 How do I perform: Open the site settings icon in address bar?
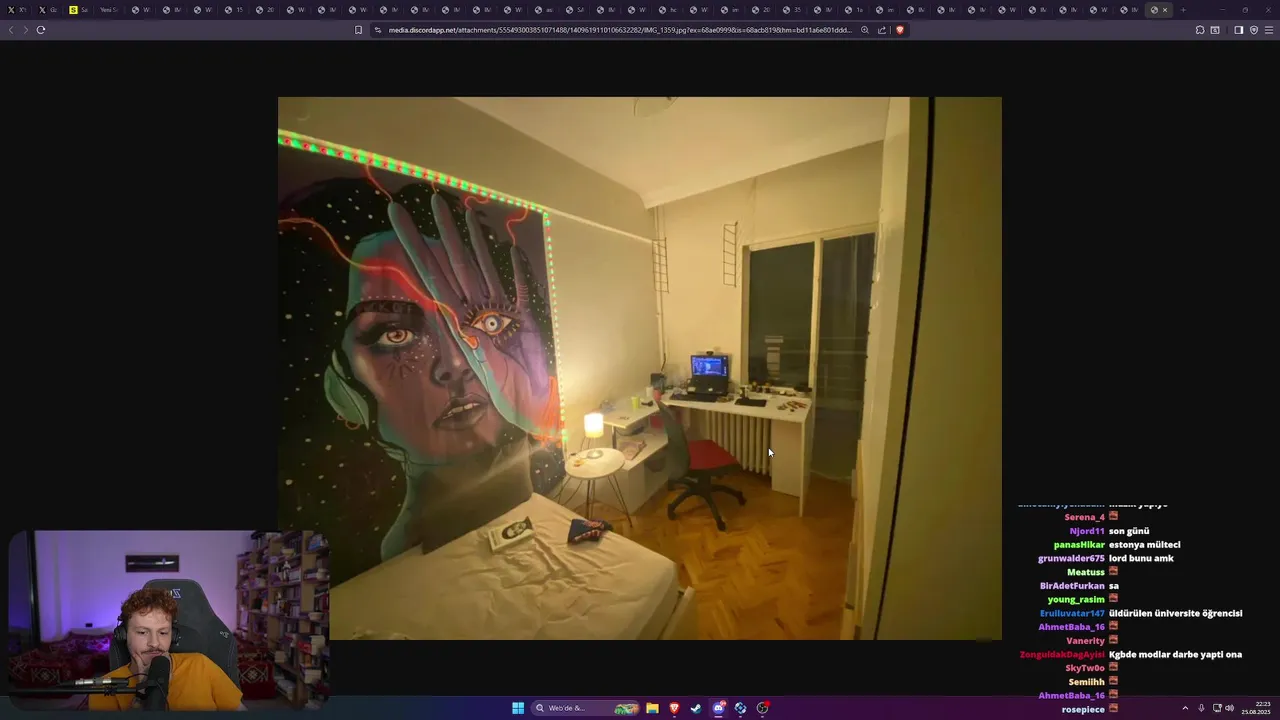[x=378, y=30]
